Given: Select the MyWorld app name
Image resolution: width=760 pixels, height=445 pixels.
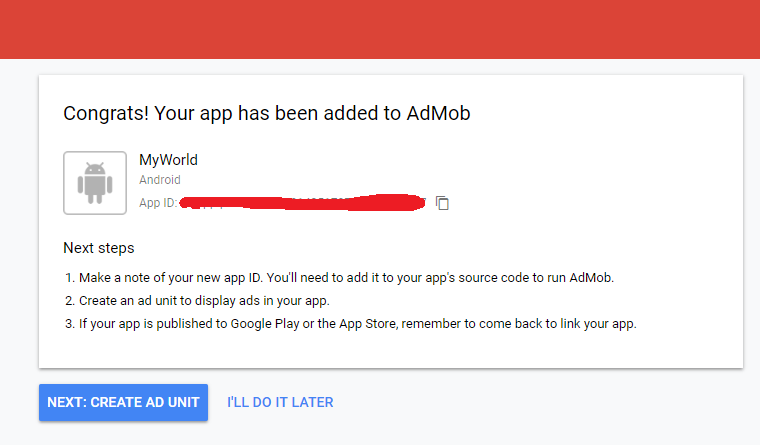Looking at the screenshot, I should [x=168, y=160].
